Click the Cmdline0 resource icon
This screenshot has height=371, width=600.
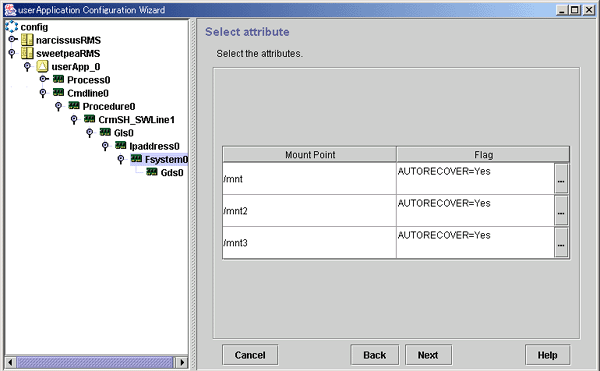click(59, 93)
